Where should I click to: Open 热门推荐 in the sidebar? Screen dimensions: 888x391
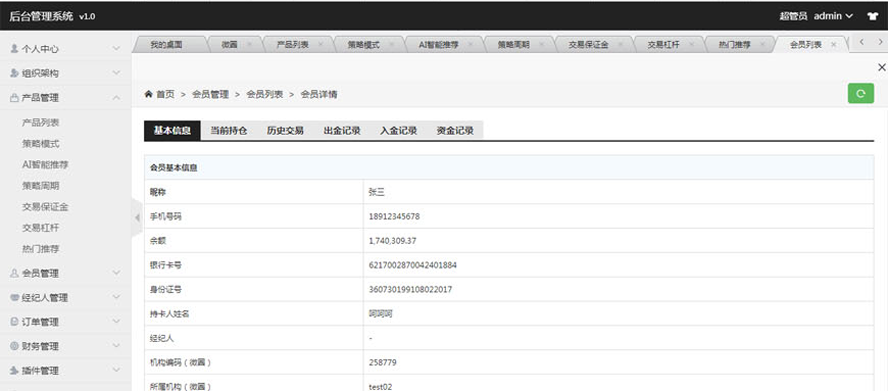pyautogui.click(x=41, y=248)
